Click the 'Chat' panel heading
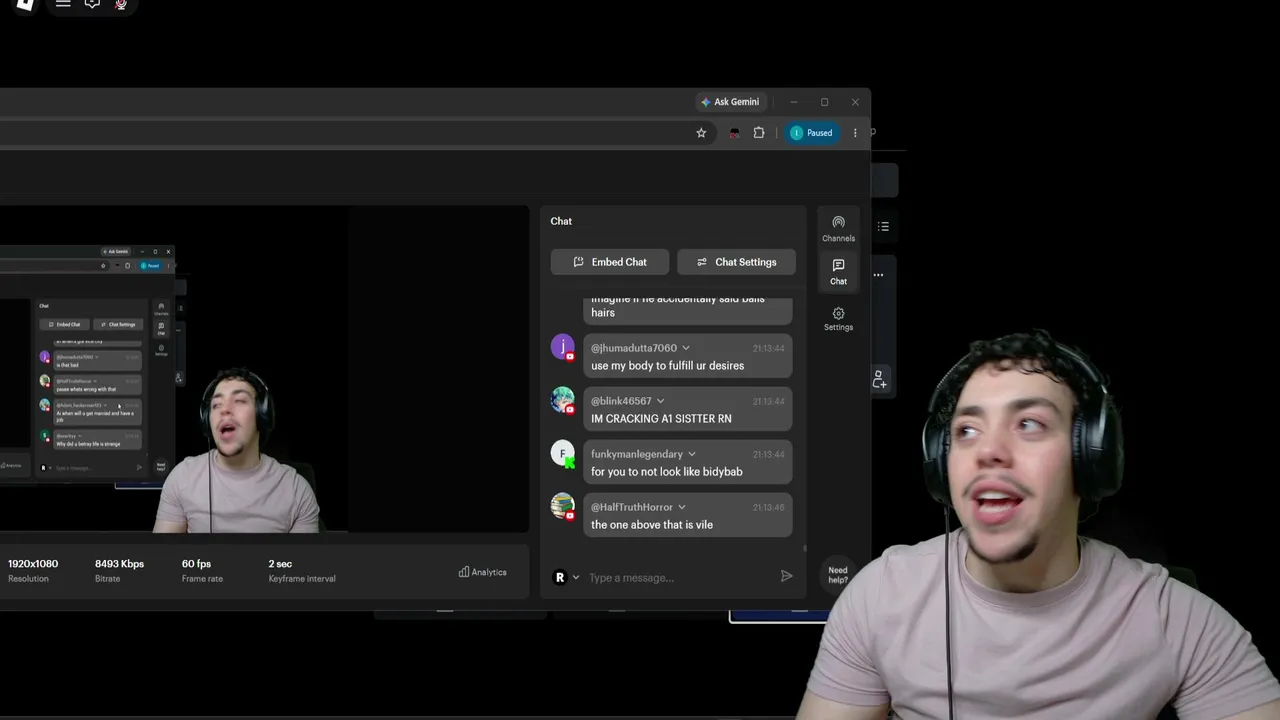 pyautogui.click(x=561, y=221)
